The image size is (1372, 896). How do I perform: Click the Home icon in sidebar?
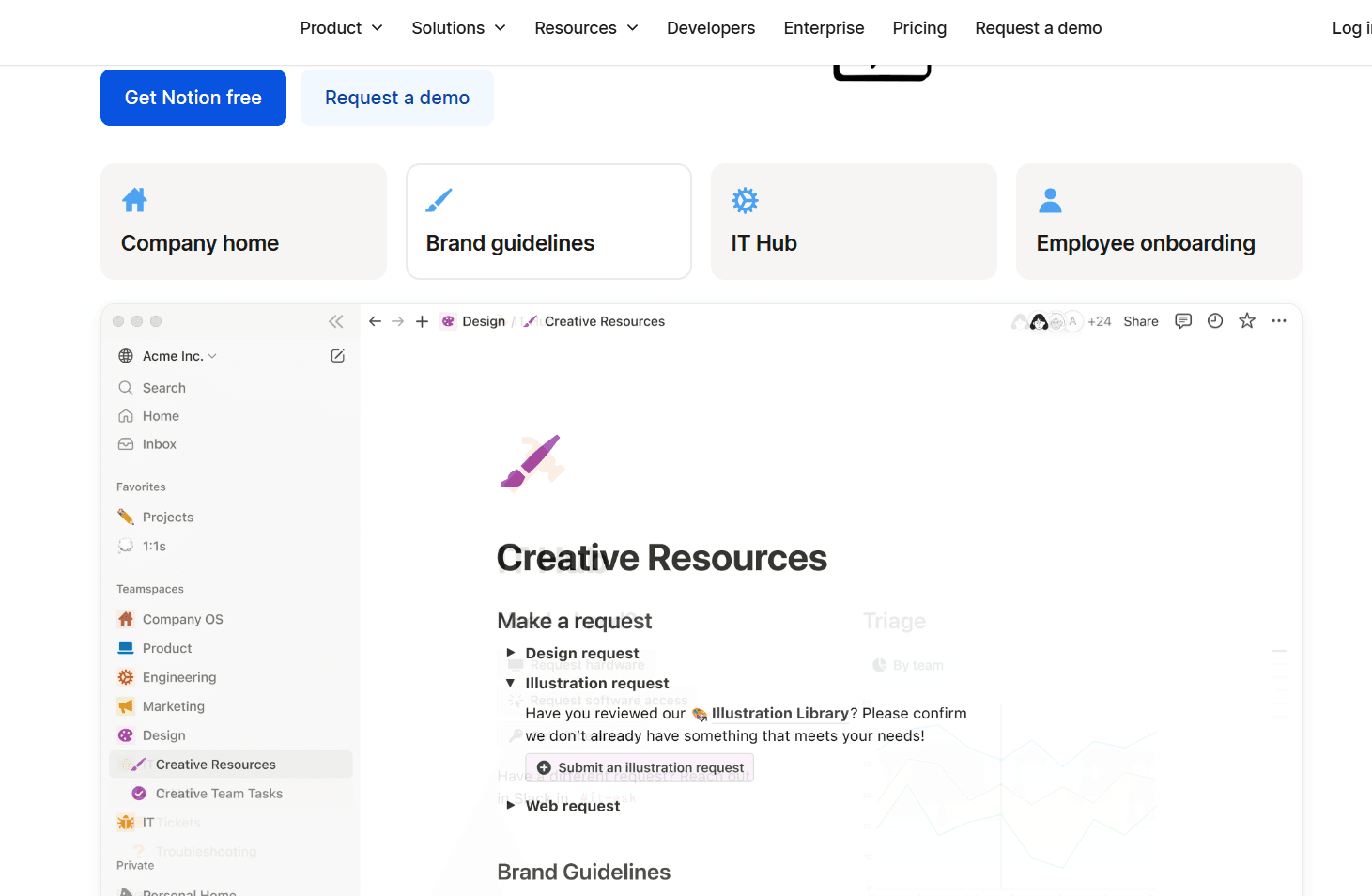point(126,416)
